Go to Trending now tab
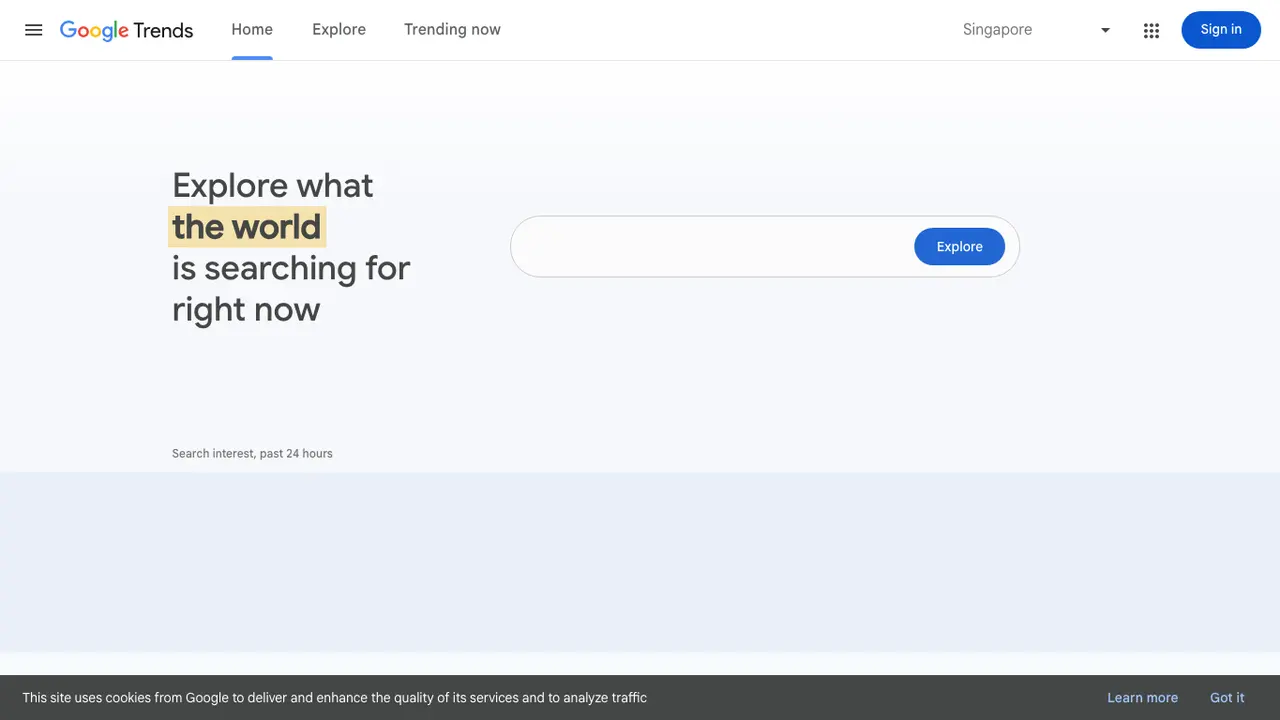Viewport: 1280px width, 720px height. tap(452, 30)
